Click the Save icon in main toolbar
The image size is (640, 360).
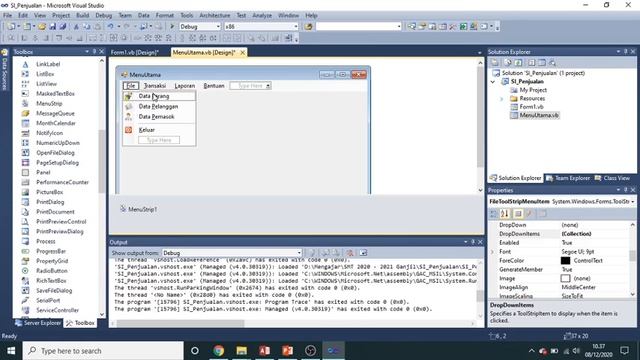click(53, 27)
